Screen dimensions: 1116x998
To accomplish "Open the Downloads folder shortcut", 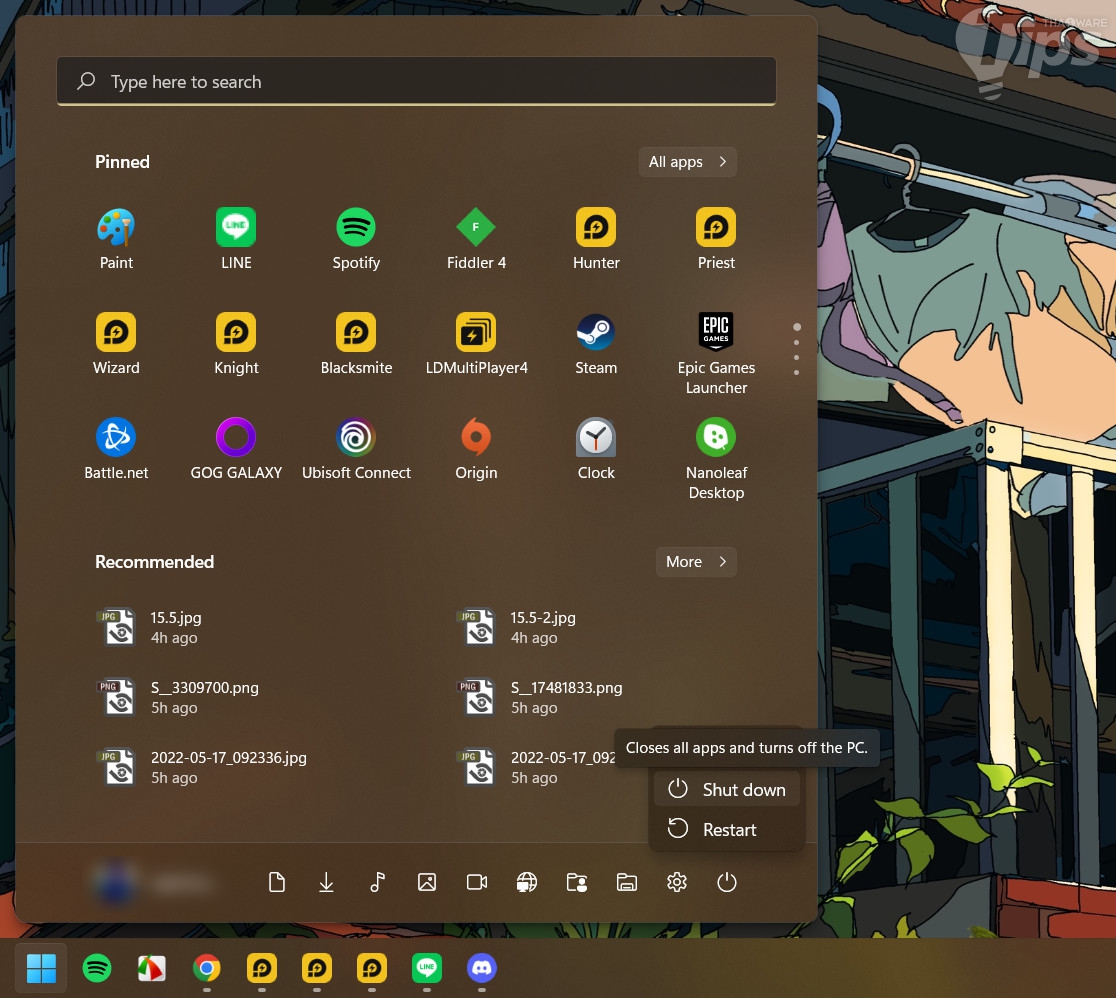I will [326, 882].
